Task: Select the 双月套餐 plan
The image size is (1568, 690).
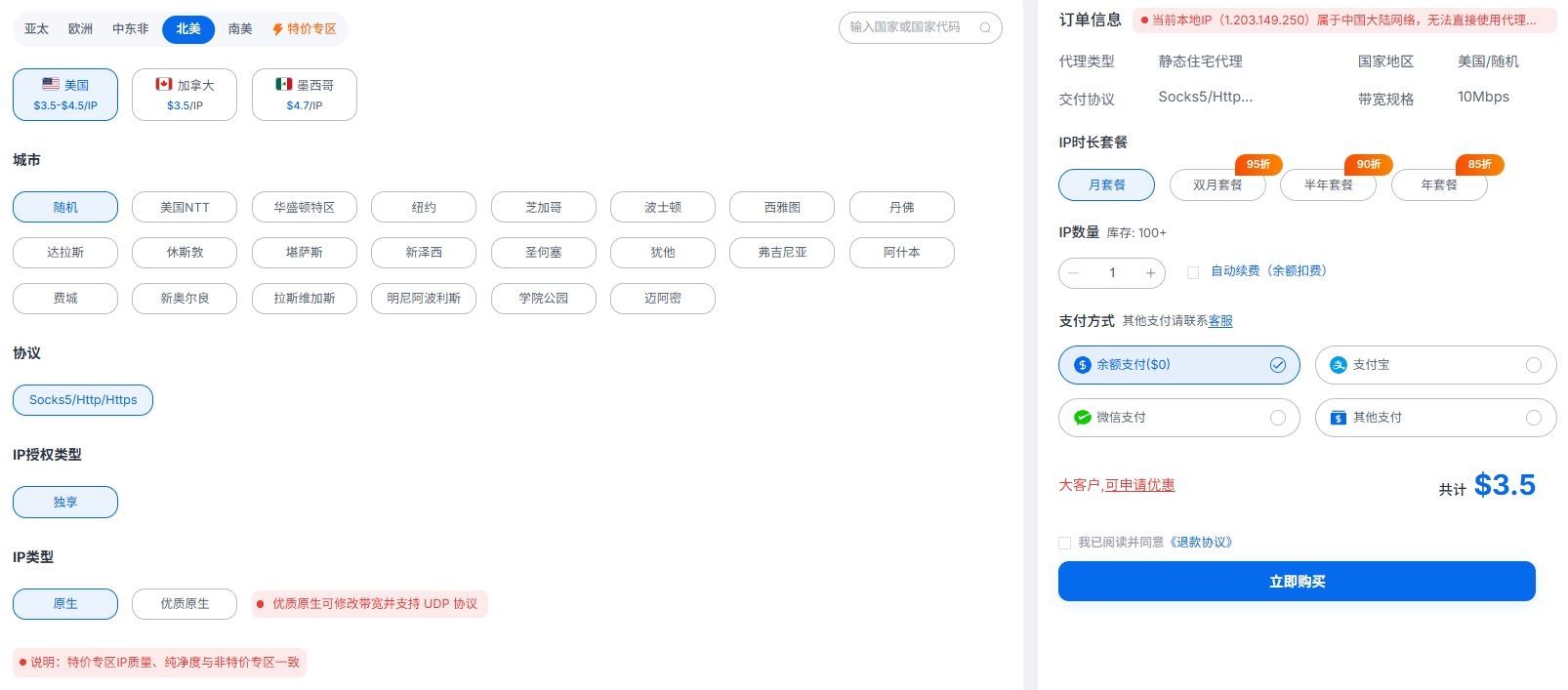Action: coord(1217,184)
